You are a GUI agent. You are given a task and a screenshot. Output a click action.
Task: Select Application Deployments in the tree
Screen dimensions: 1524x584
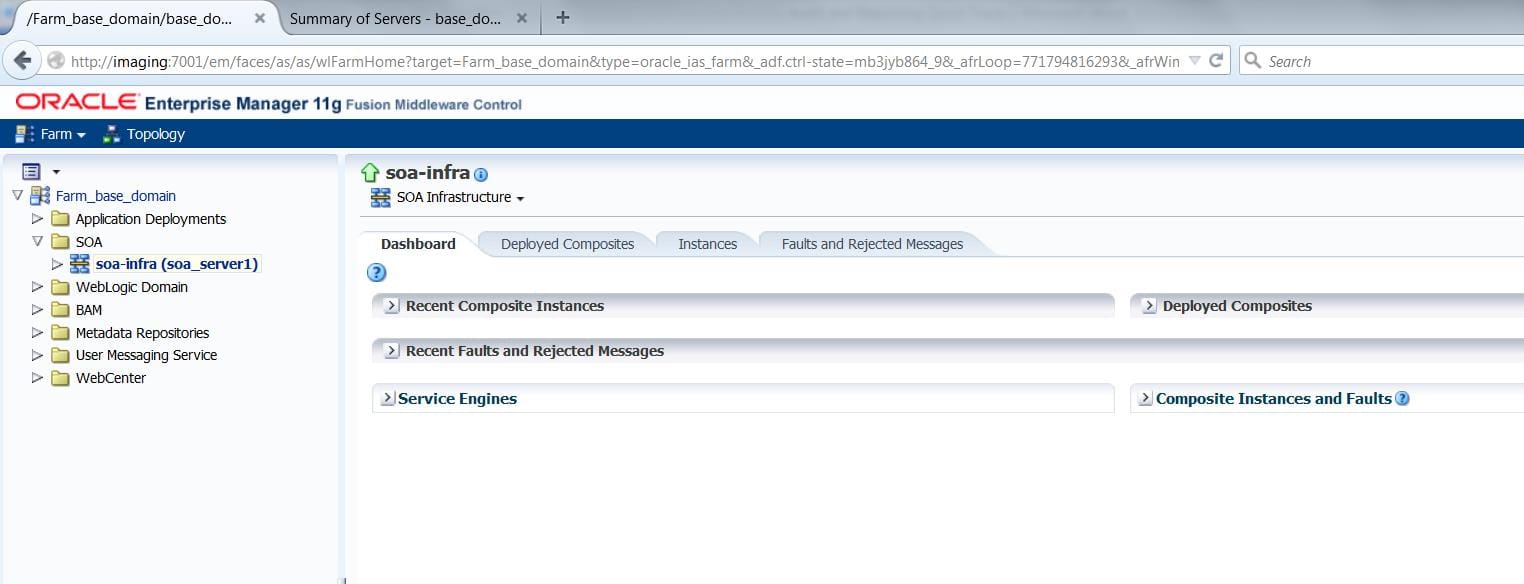coord(151,219)
